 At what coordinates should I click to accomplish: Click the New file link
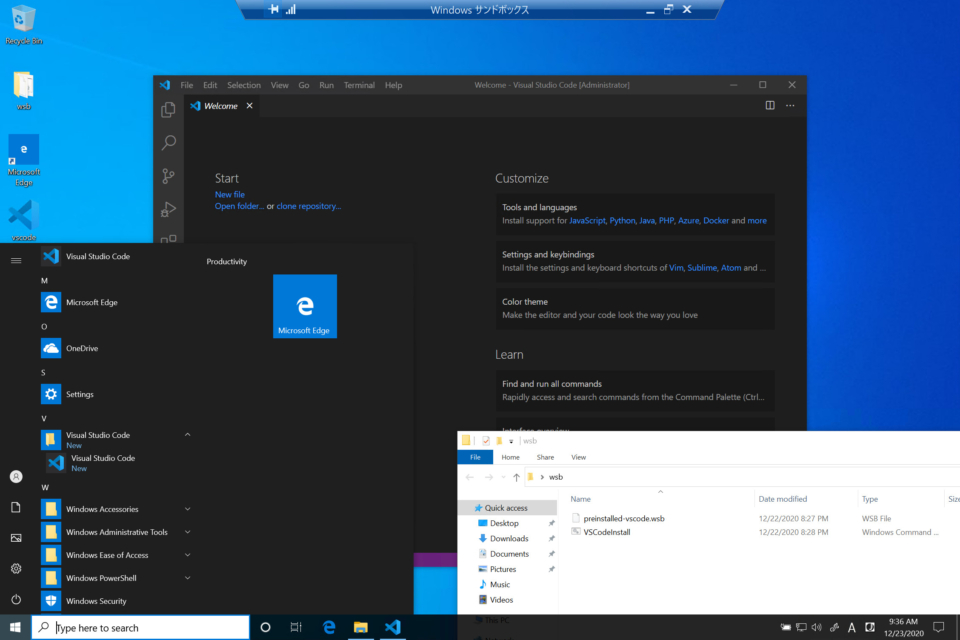point(230,194)
